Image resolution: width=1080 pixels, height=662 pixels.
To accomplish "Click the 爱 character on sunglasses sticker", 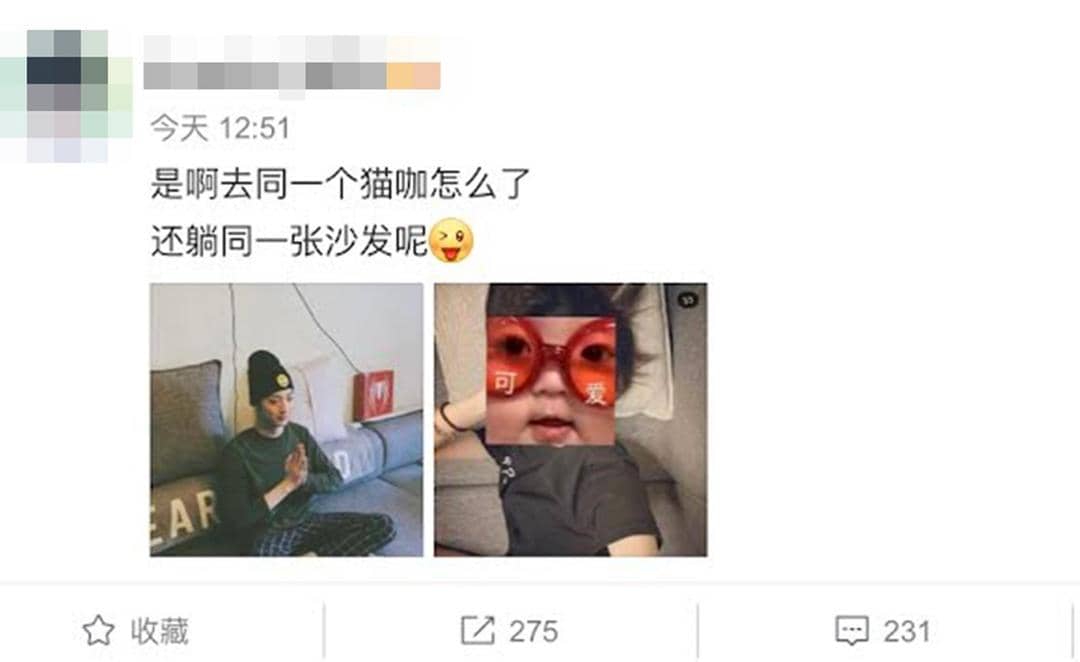I will click(595, 393).
